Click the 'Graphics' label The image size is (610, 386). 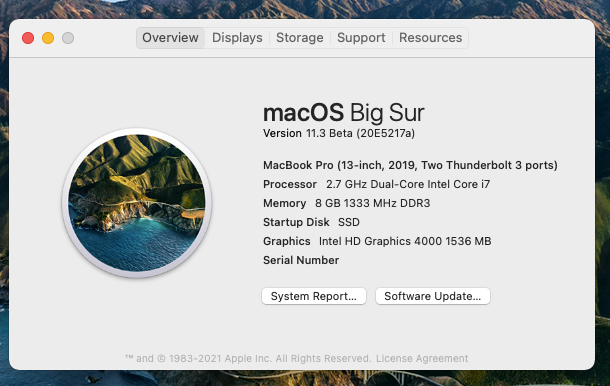click(287, 241)
